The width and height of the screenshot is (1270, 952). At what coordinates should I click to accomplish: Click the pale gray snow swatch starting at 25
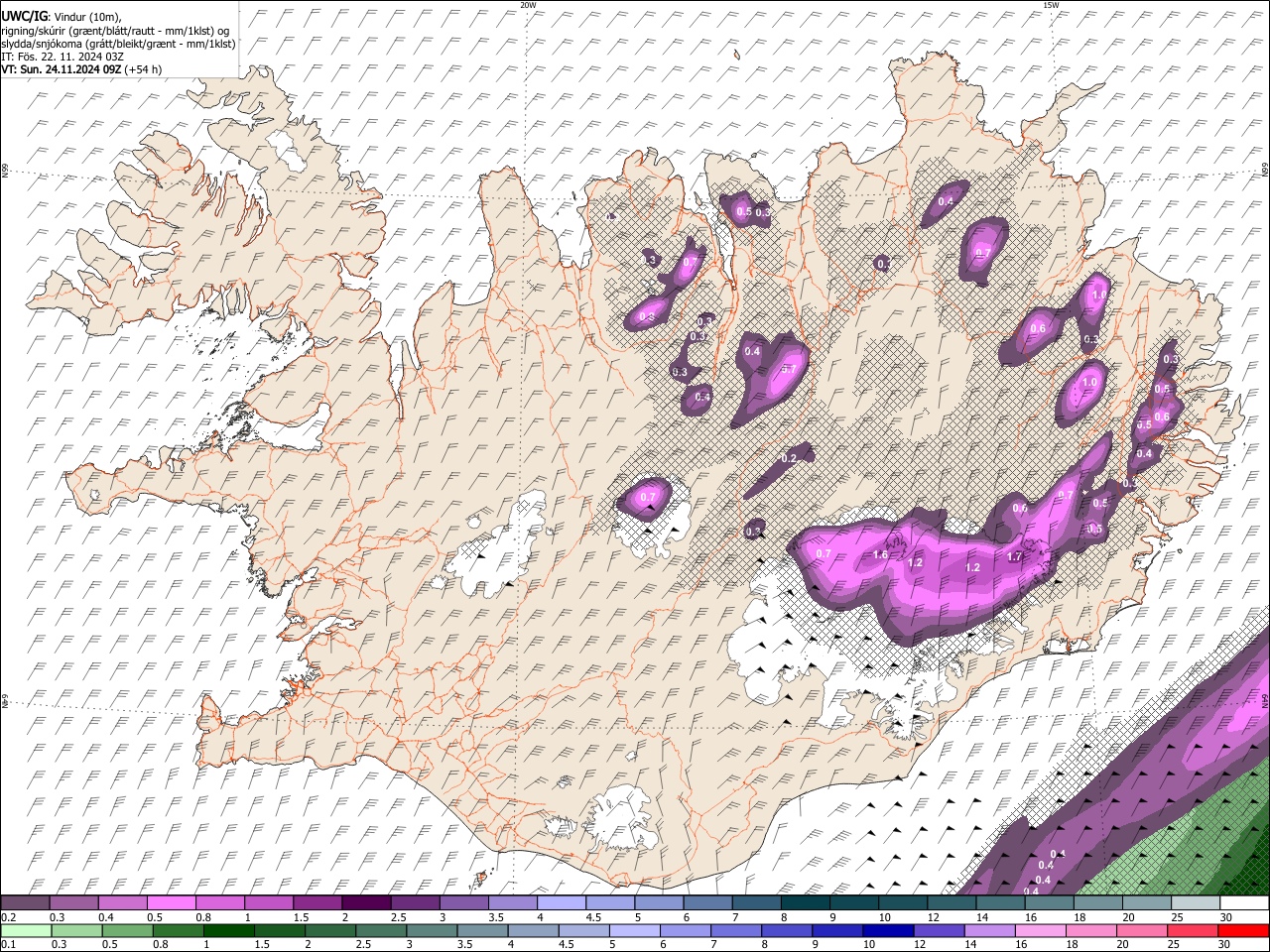1196,902
